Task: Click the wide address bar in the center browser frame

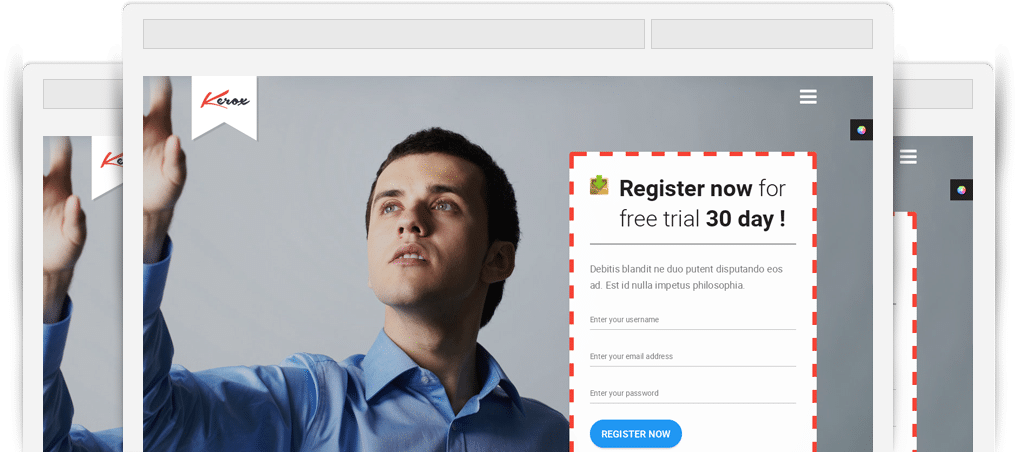Action: [x=393, y=34]
